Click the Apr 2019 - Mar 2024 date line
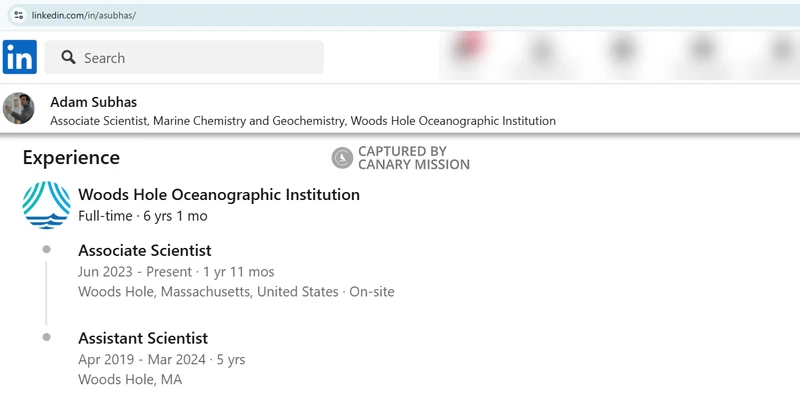 pos(162,359)
